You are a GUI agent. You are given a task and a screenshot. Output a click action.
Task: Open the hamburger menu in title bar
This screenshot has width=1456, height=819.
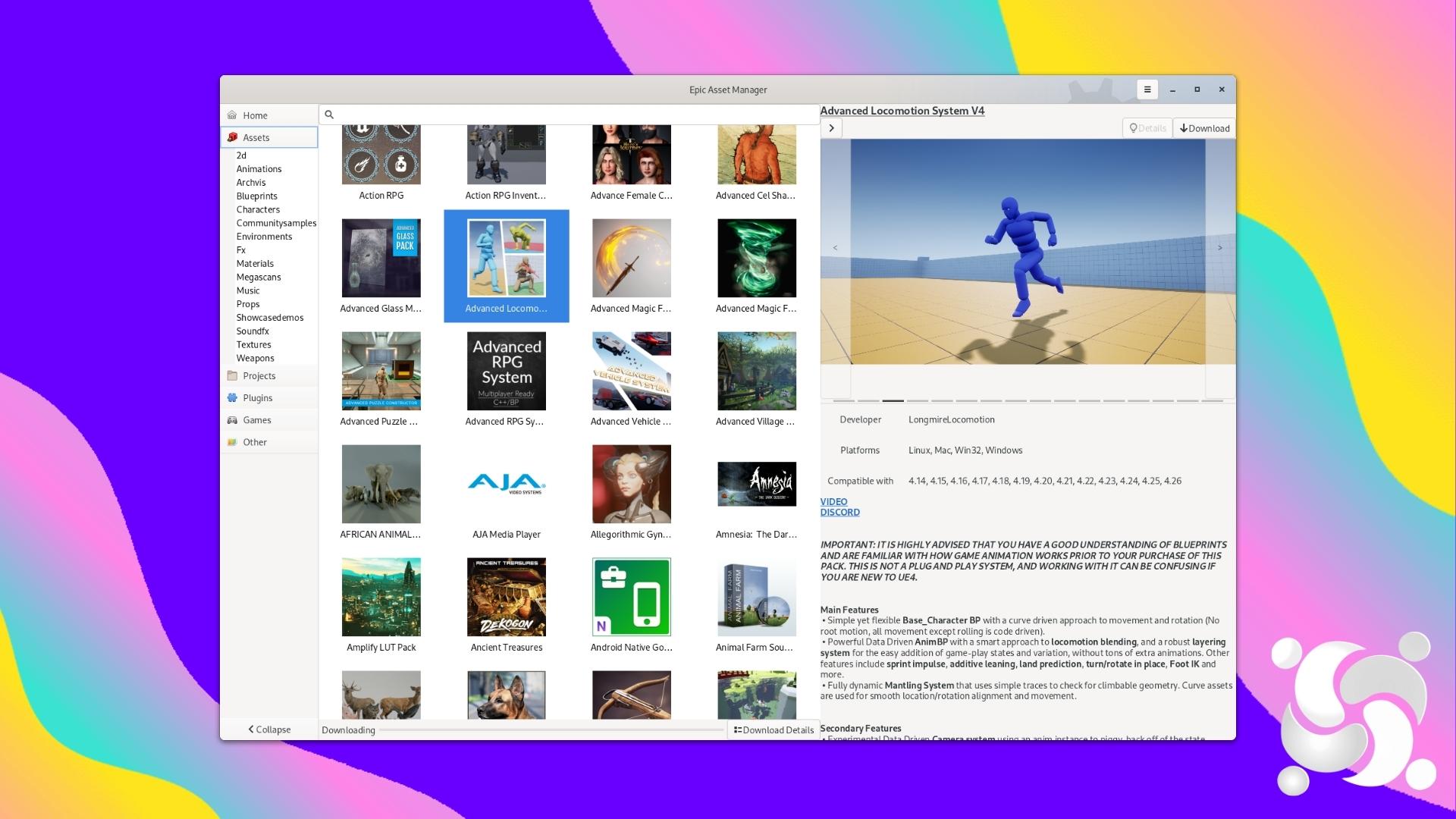[x=1147, y=89]
